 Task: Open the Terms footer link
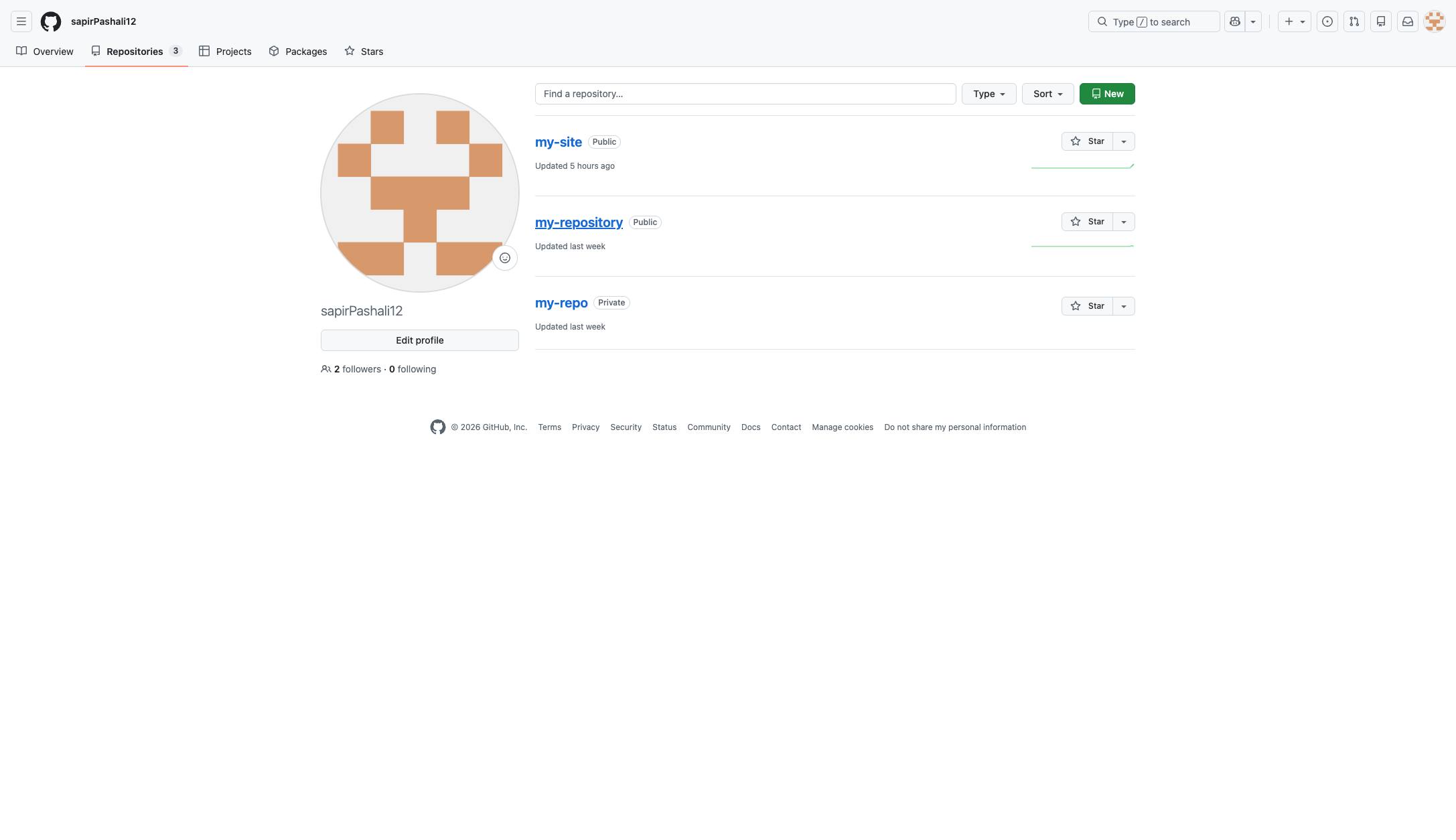[550, 427]
